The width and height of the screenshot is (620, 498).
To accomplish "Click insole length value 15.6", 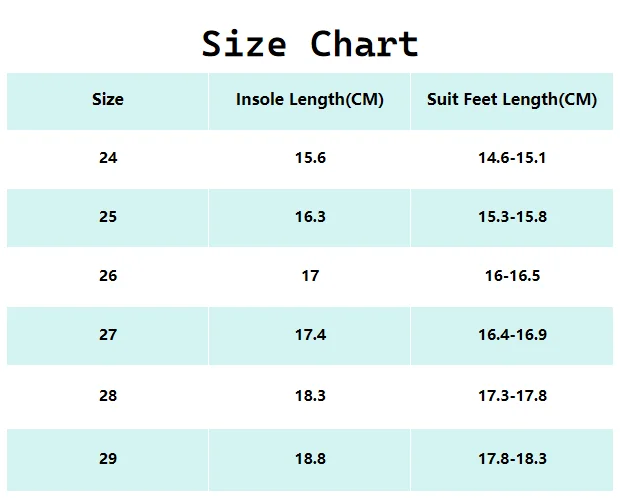I will [310, 158].
